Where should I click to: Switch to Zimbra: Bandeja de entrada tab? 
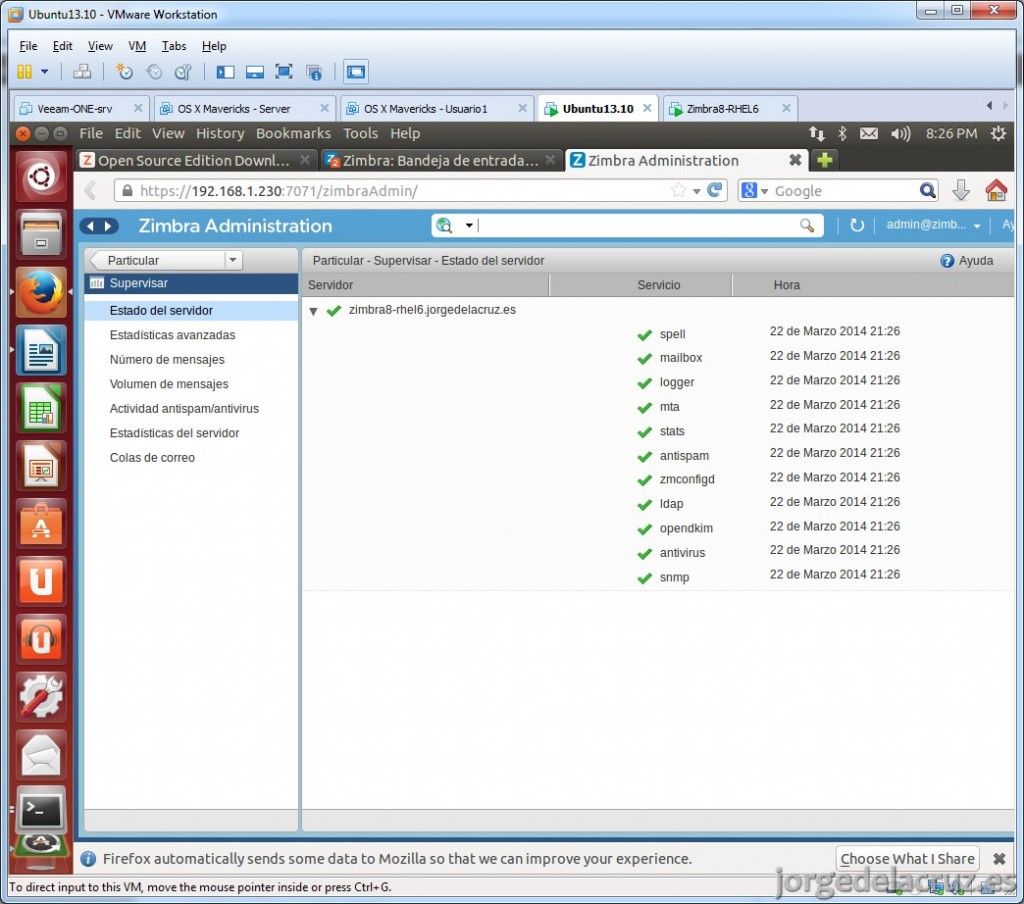pos(441,160)
